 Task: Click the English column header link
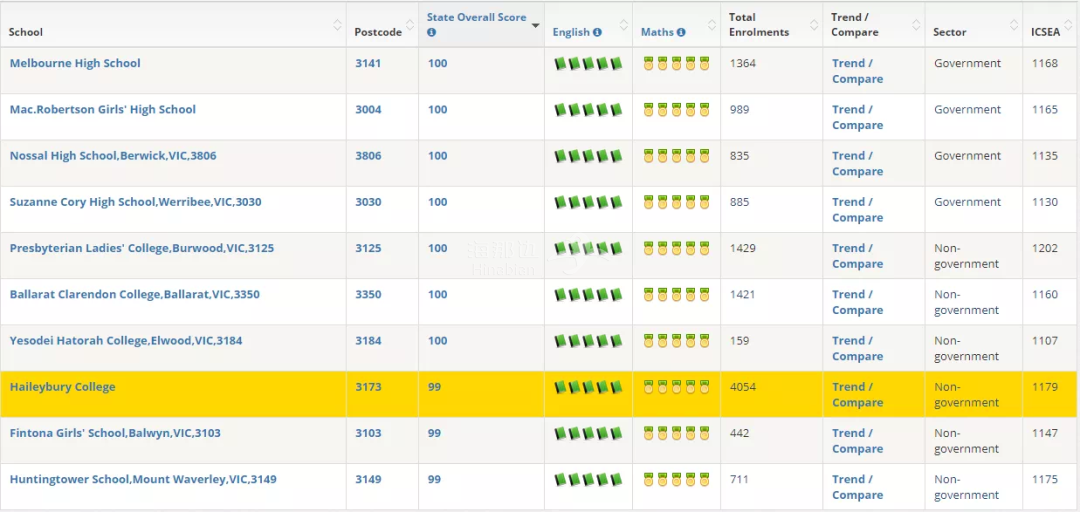pos(571,32)
